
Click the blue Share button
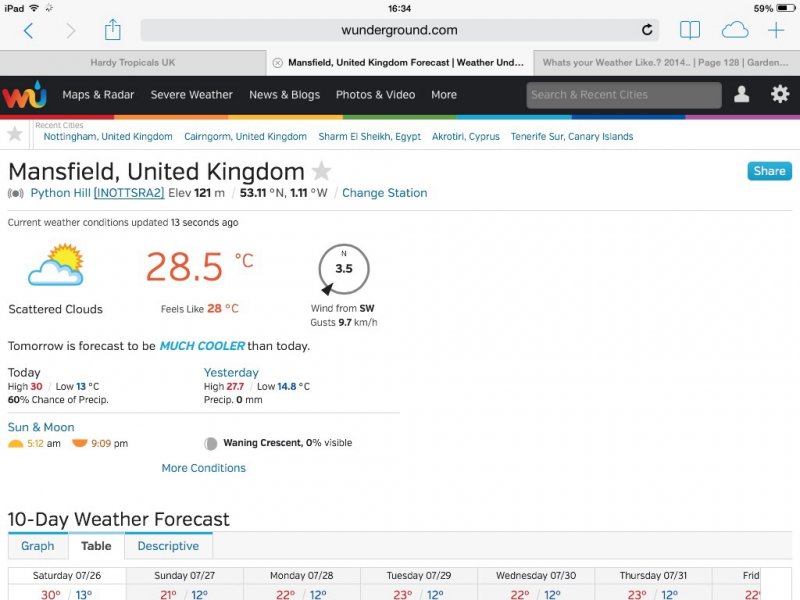pos(769,171)
